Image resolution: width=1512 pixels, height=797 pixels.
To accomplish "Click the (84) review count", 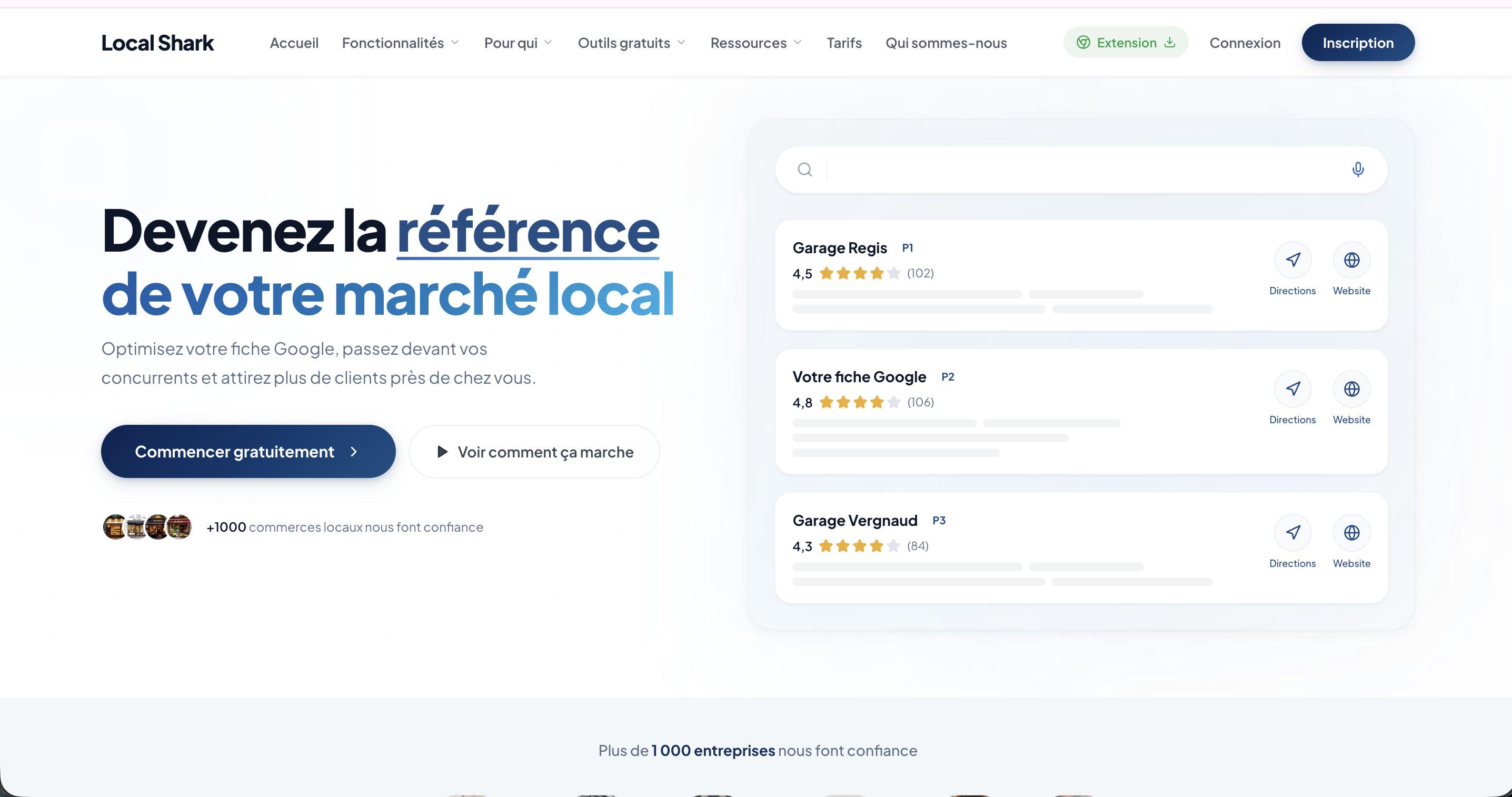I will (918, 546).
